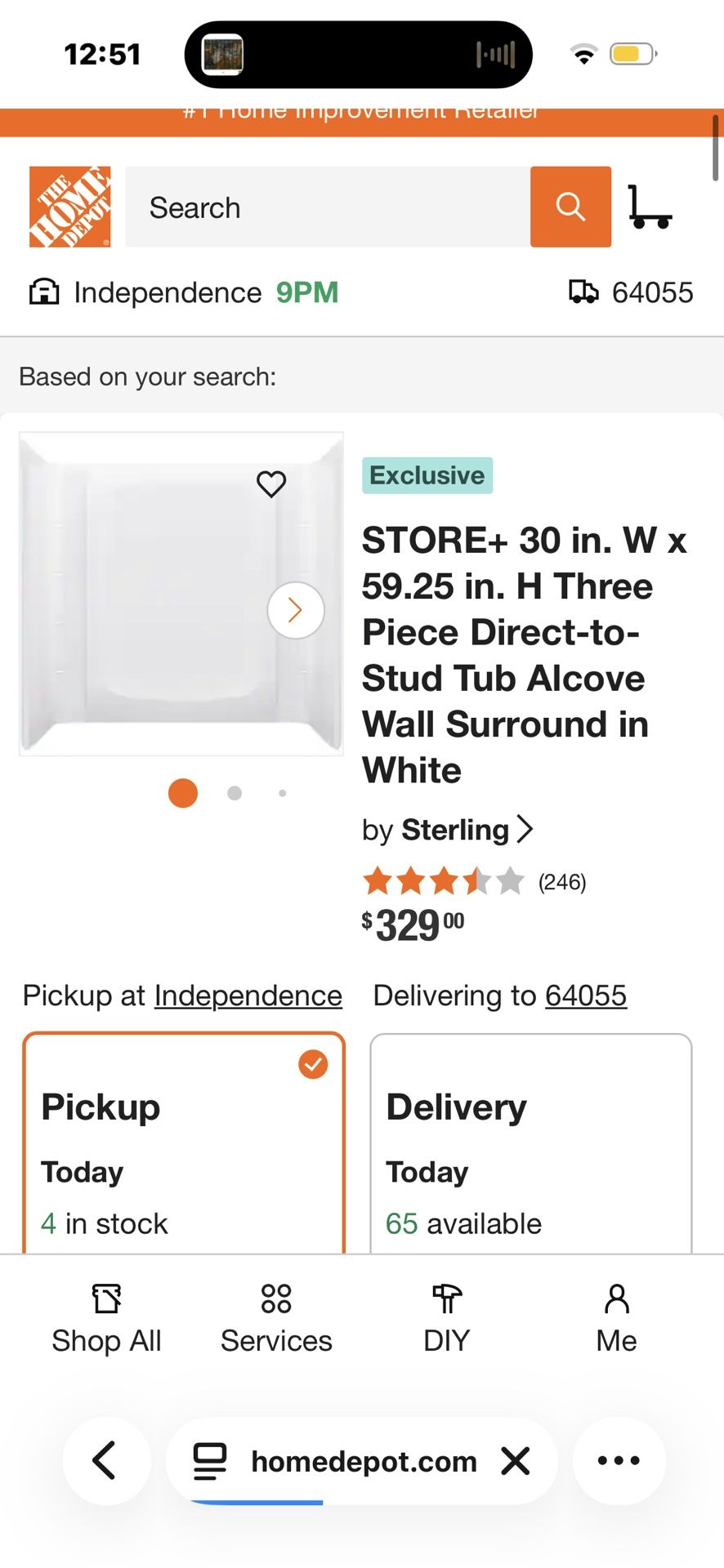Switch to the Services tab
The width and height of the screenshot is (724, 1568).
[x=276, y=1318]
